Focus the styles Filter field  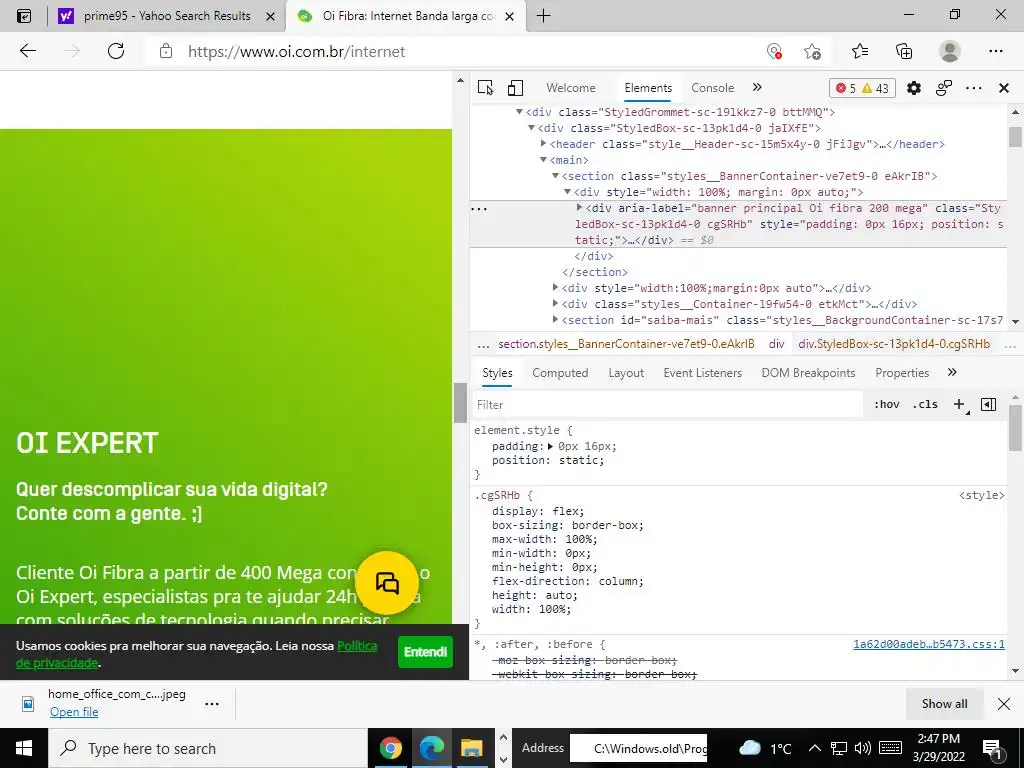click(667, 405)
